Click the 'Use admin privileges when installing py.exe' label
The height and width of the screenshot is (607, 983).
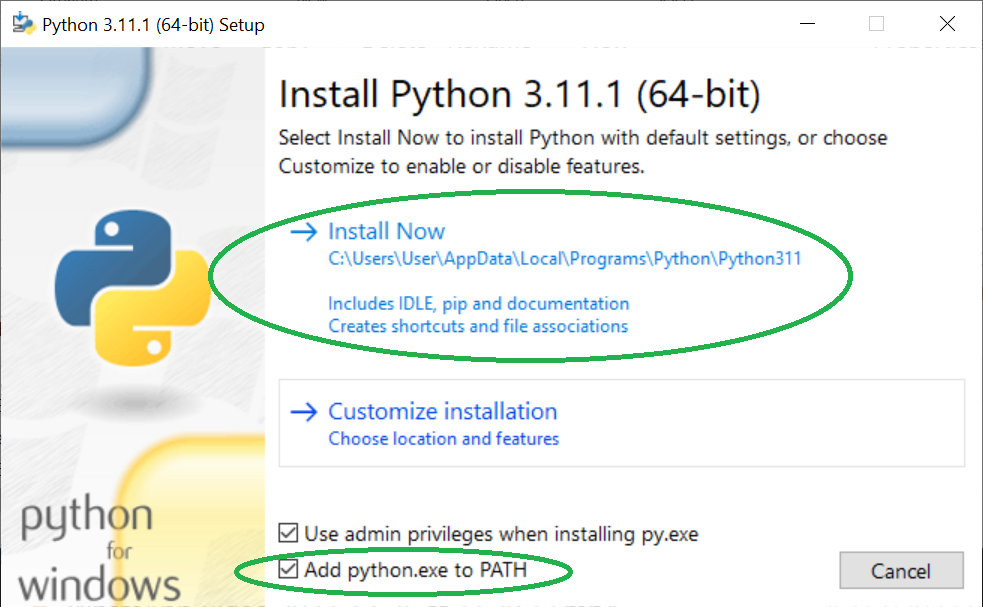coord(501,534)
